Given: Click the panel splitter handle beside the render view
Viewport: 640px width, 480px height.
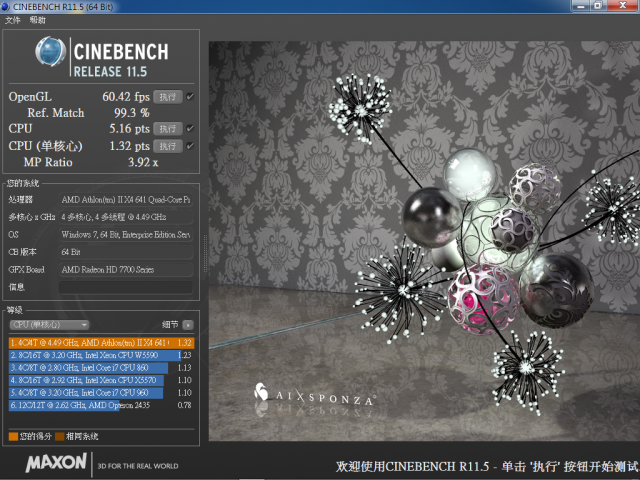Looking at the screenshot, I should [205, 253].
